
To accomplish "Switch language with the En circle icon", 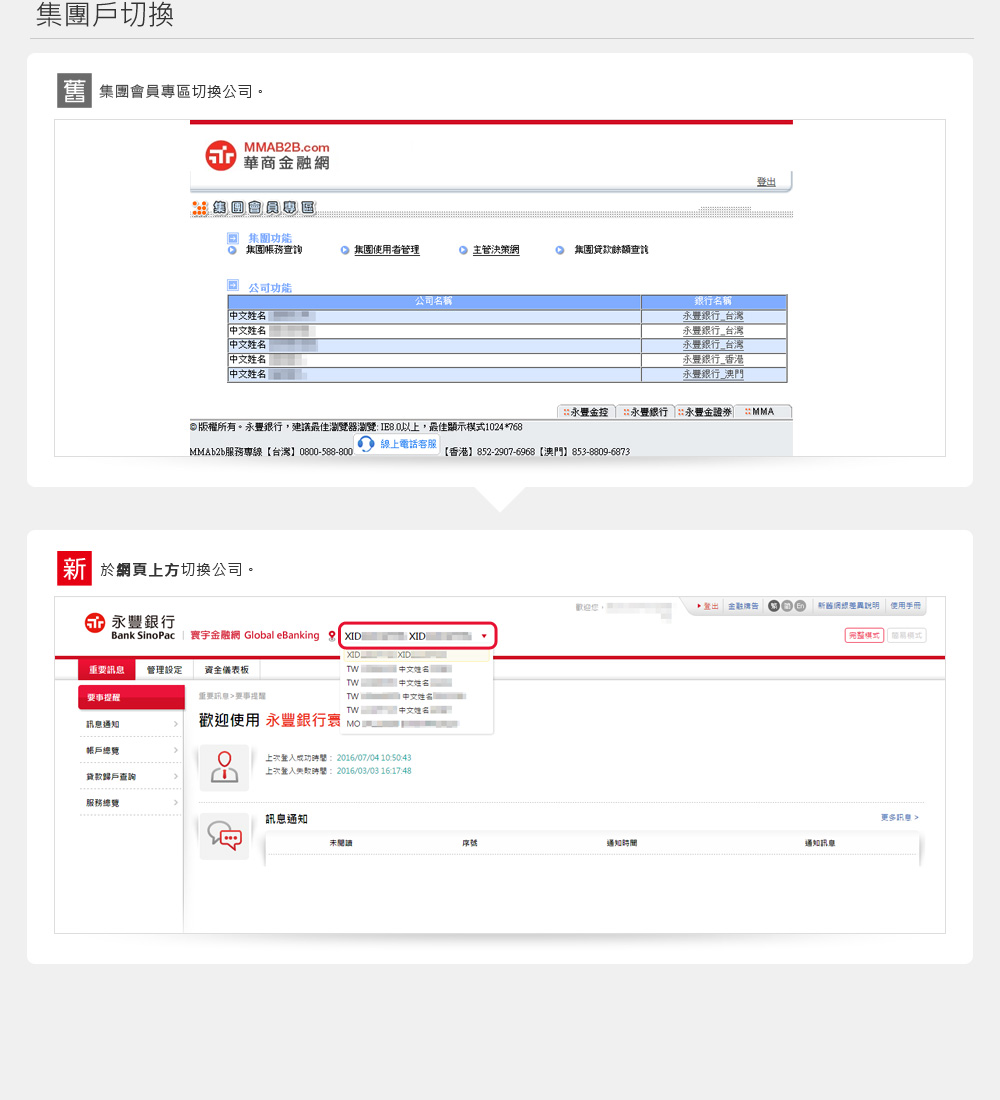I will [800, 605].
